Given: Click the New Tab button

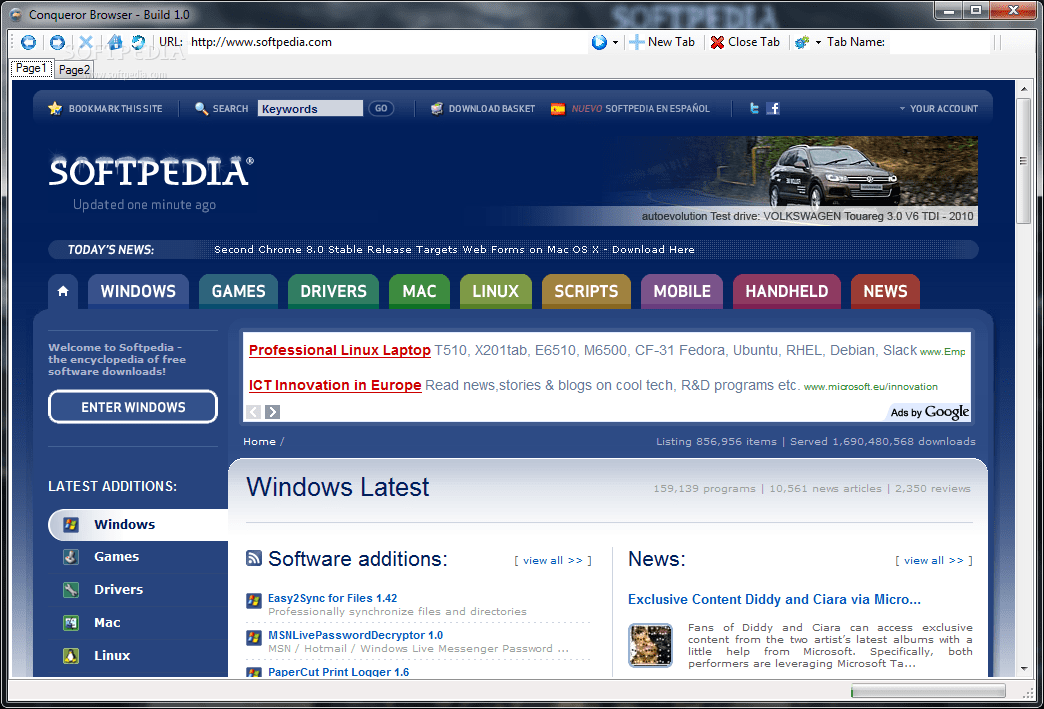Looking at the screenshot, I should coord(662,42).
